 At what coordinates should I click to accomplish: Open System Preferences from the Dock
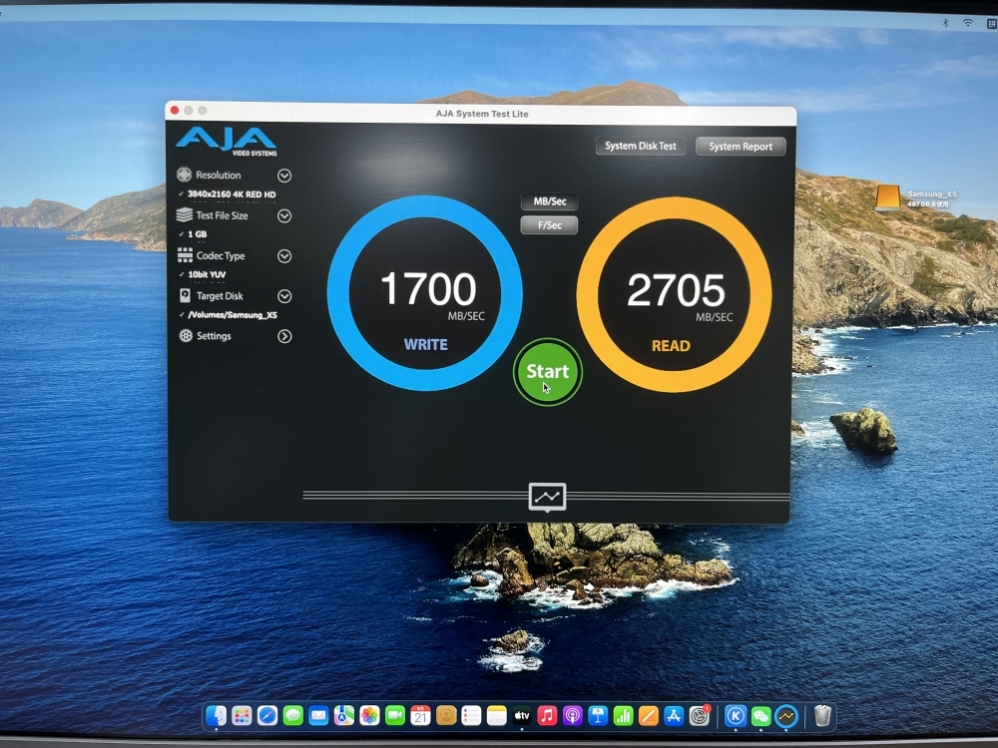pyautogui.click(x=699, y=716)
